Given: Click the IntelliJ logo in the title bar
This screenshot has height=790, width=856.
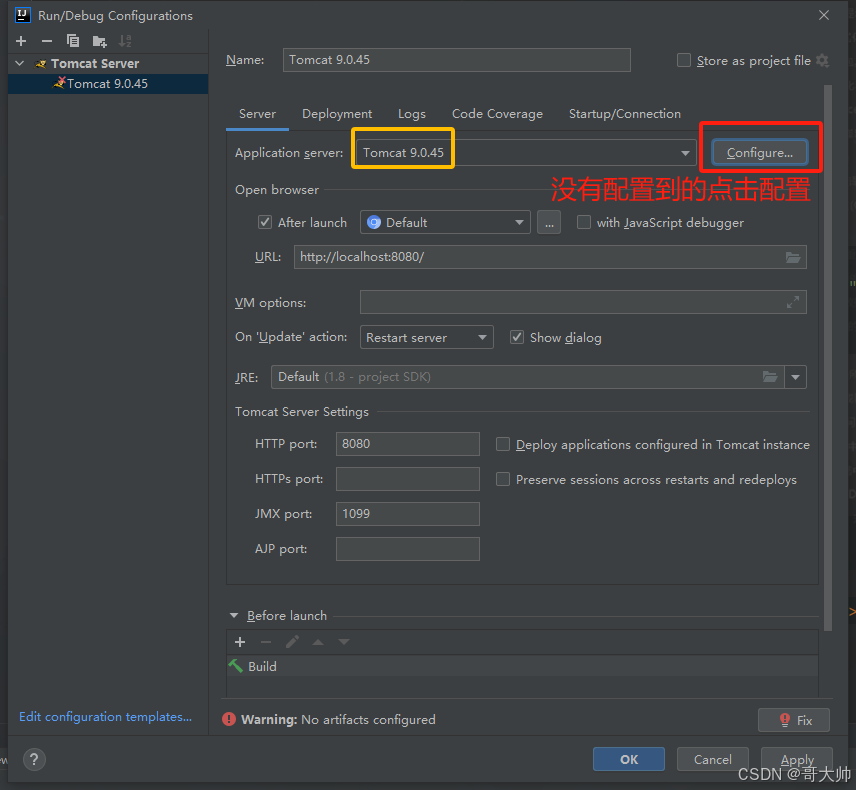Looking at the screenshot, I should (x=22, y=15).
